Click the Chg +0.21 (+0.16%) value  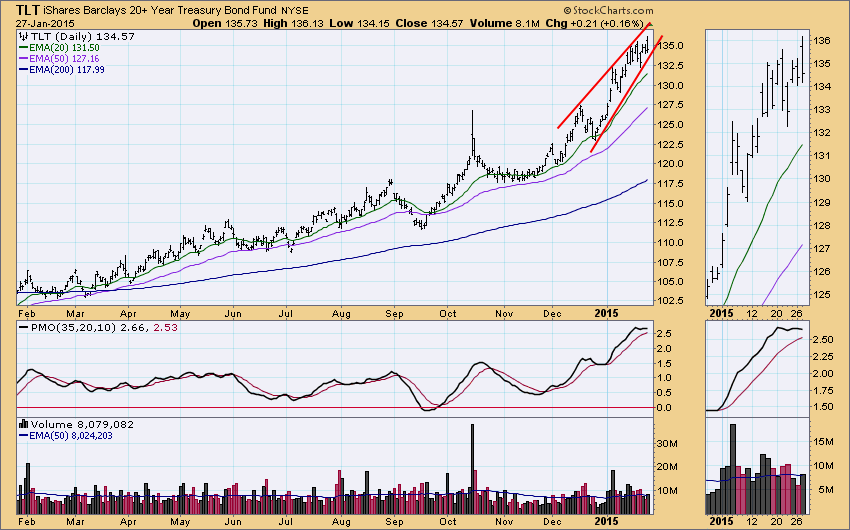(594, 23)
